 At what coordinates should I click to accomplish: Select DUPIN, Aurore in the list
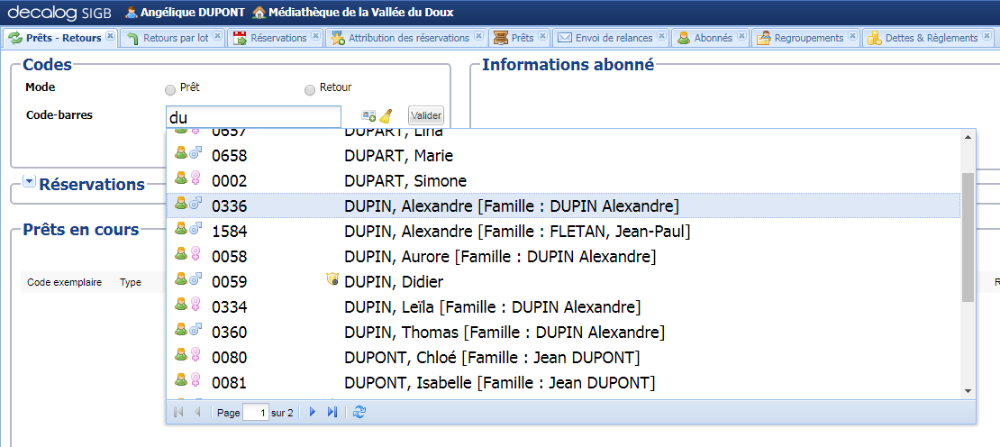tap(564, 256)
